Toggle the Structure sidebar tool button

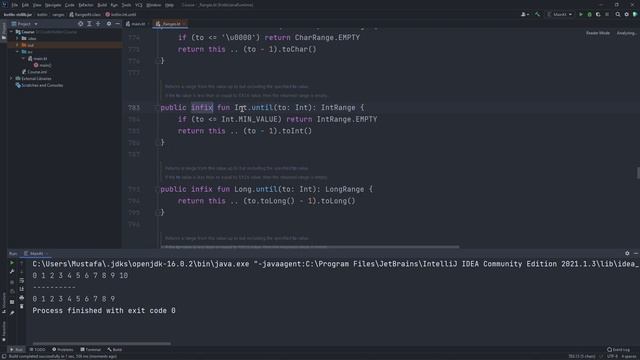pyautogui.click(x=4, y=302)
